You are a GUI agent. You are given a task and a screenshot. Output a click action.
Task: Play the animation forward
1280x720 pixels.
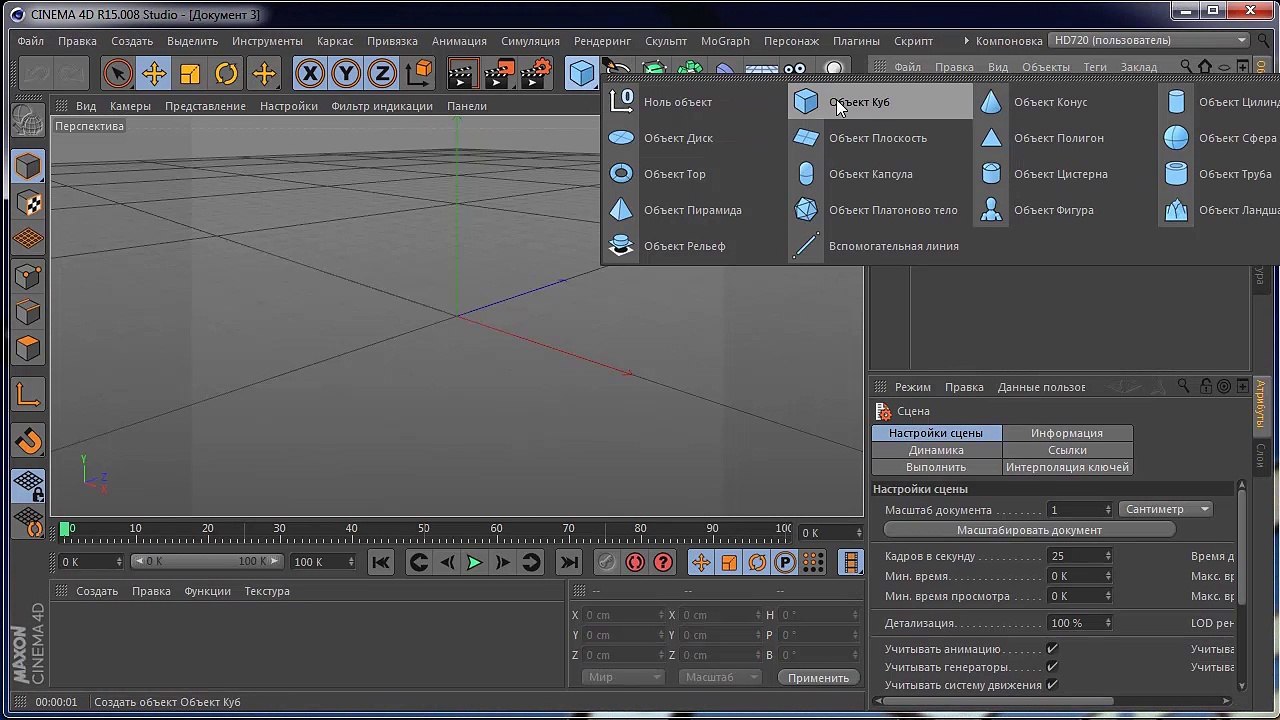point(474,562)
